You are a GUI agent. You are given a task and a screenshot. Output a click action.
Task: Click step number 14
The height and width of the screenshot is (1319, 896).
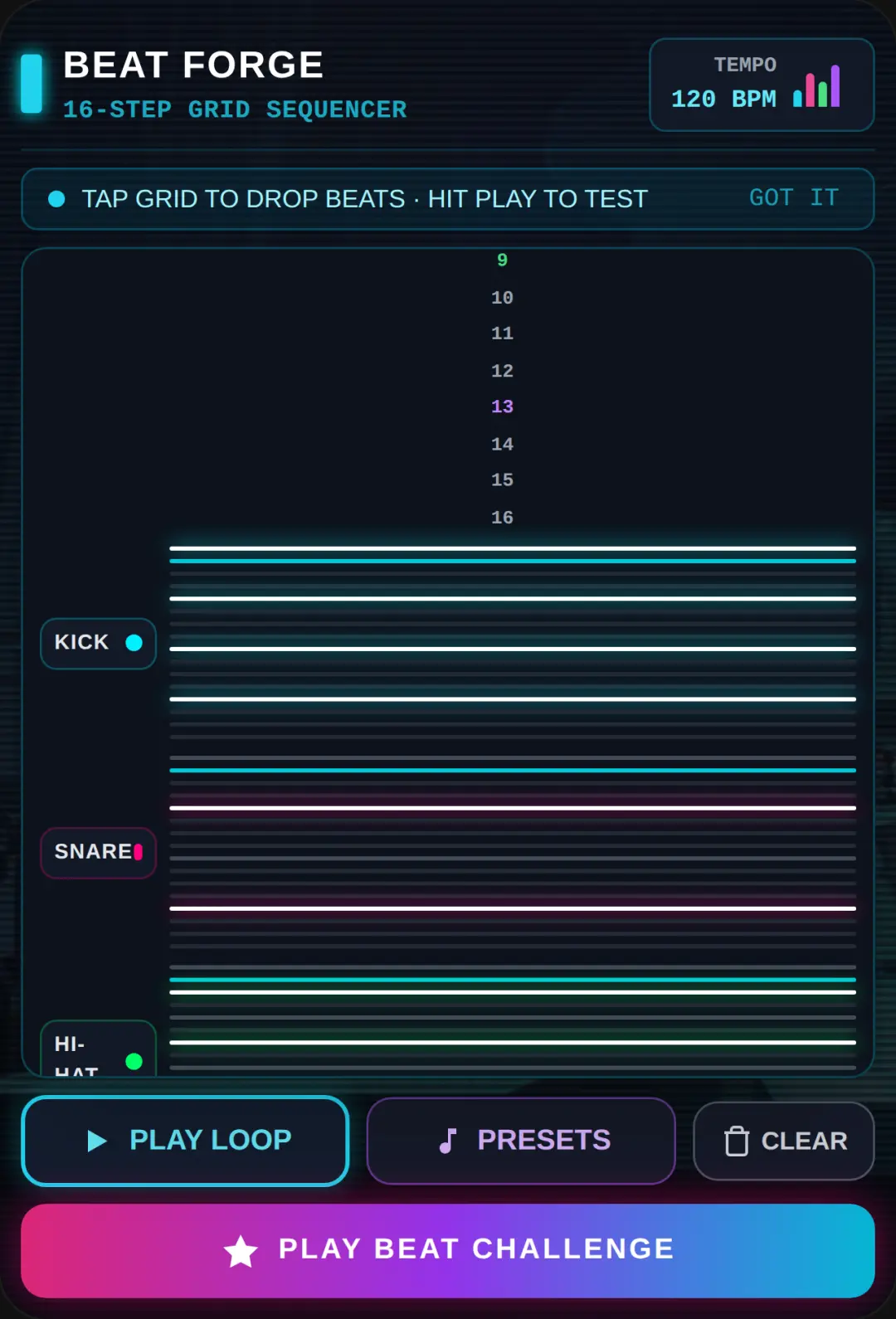pyautogui.click(x=502, y=445)
